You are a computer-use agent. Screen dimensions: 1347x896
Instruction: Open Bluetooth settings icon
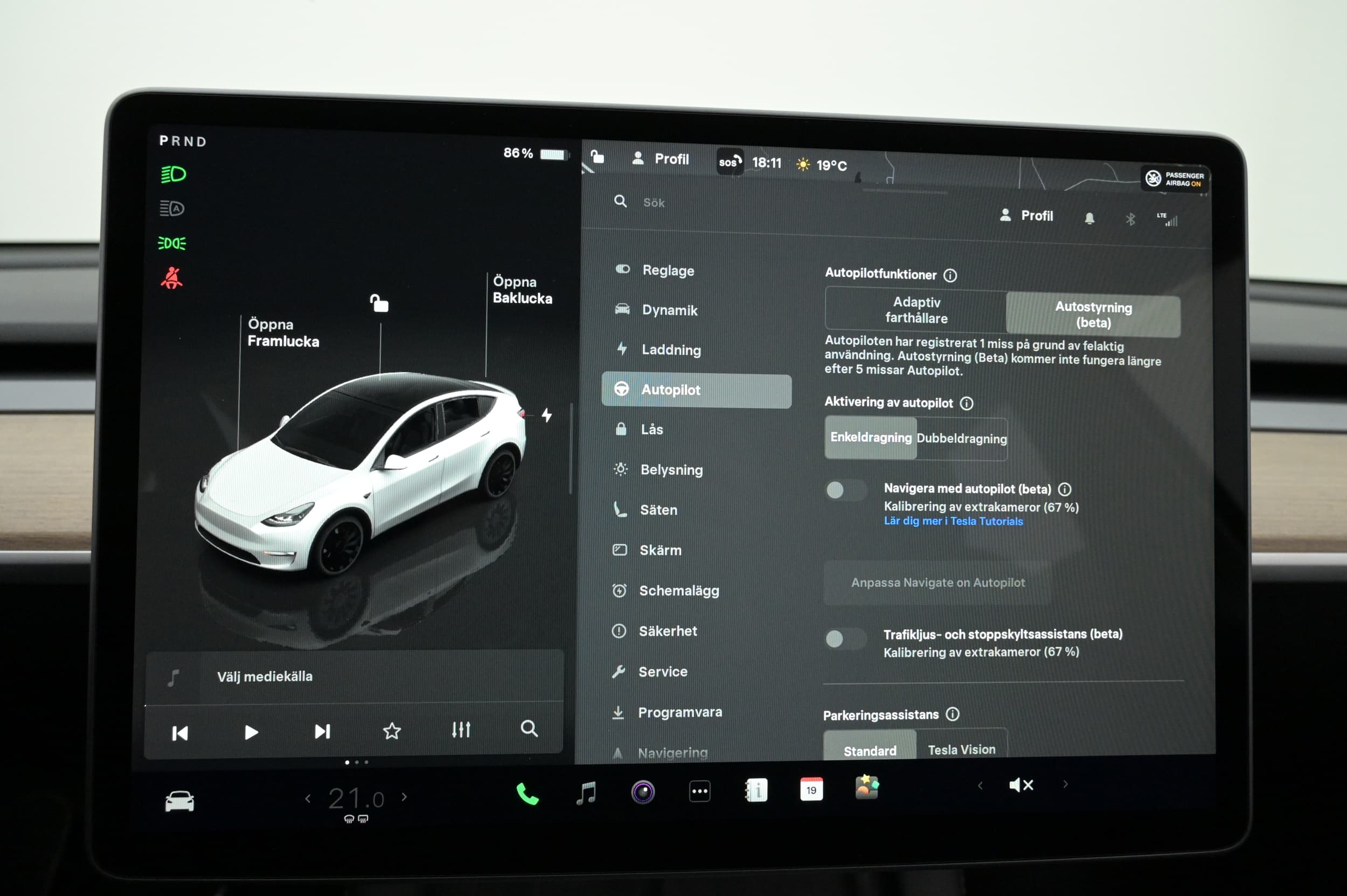click(1130, 219)
